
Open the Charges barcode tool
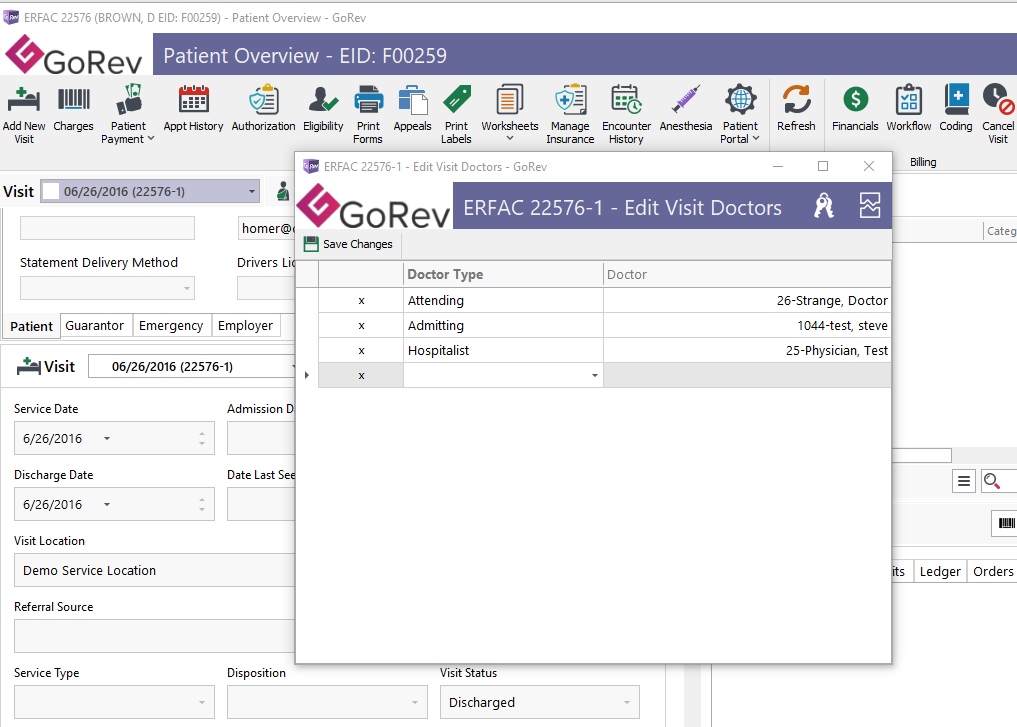coord(73,108)
